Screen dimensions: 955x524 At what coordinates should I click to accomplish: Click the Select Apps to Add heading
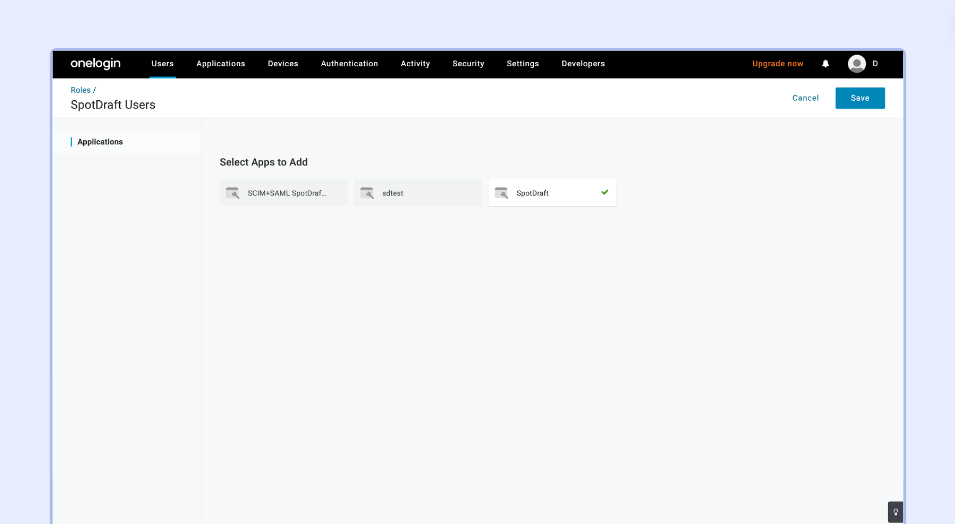click(x=264, y=162)
